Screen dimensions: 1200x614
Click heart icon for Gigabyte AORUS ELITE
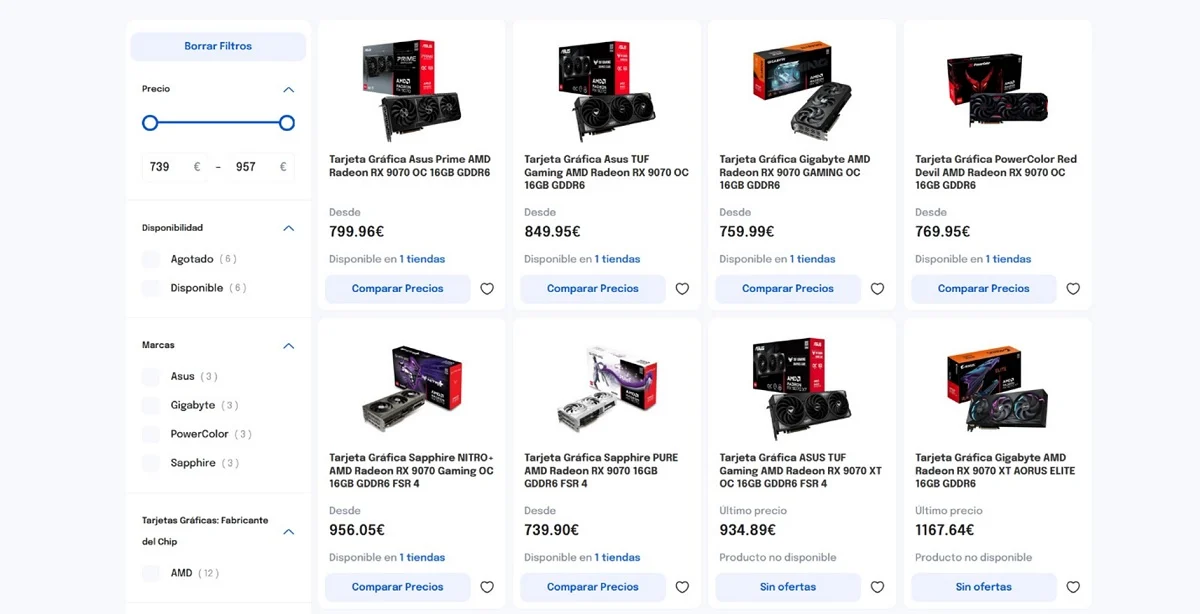(1073, 587)
